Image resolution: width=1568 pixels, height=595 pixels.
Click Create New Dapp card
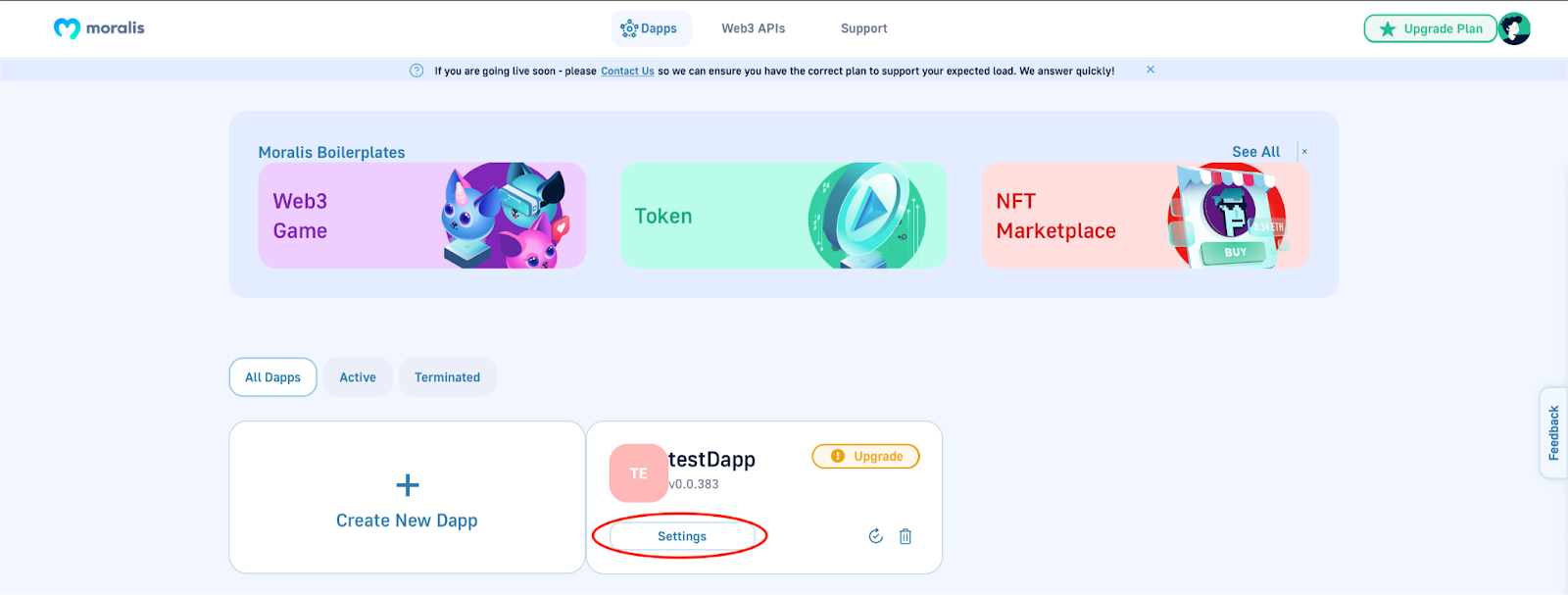pos(407,497)
